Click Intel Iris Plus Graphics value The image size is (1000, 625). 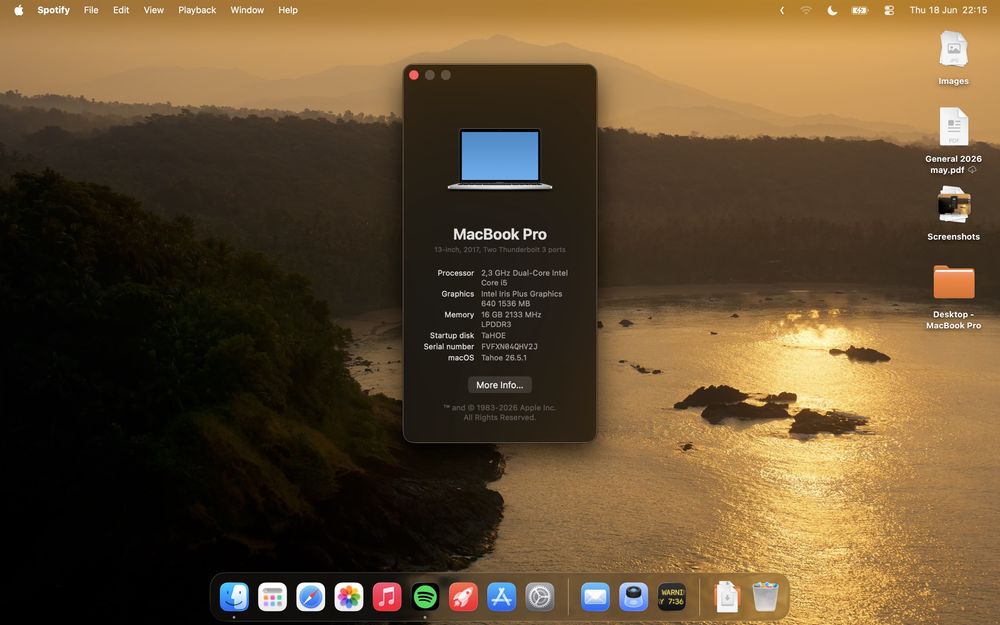tap(522, 298)
